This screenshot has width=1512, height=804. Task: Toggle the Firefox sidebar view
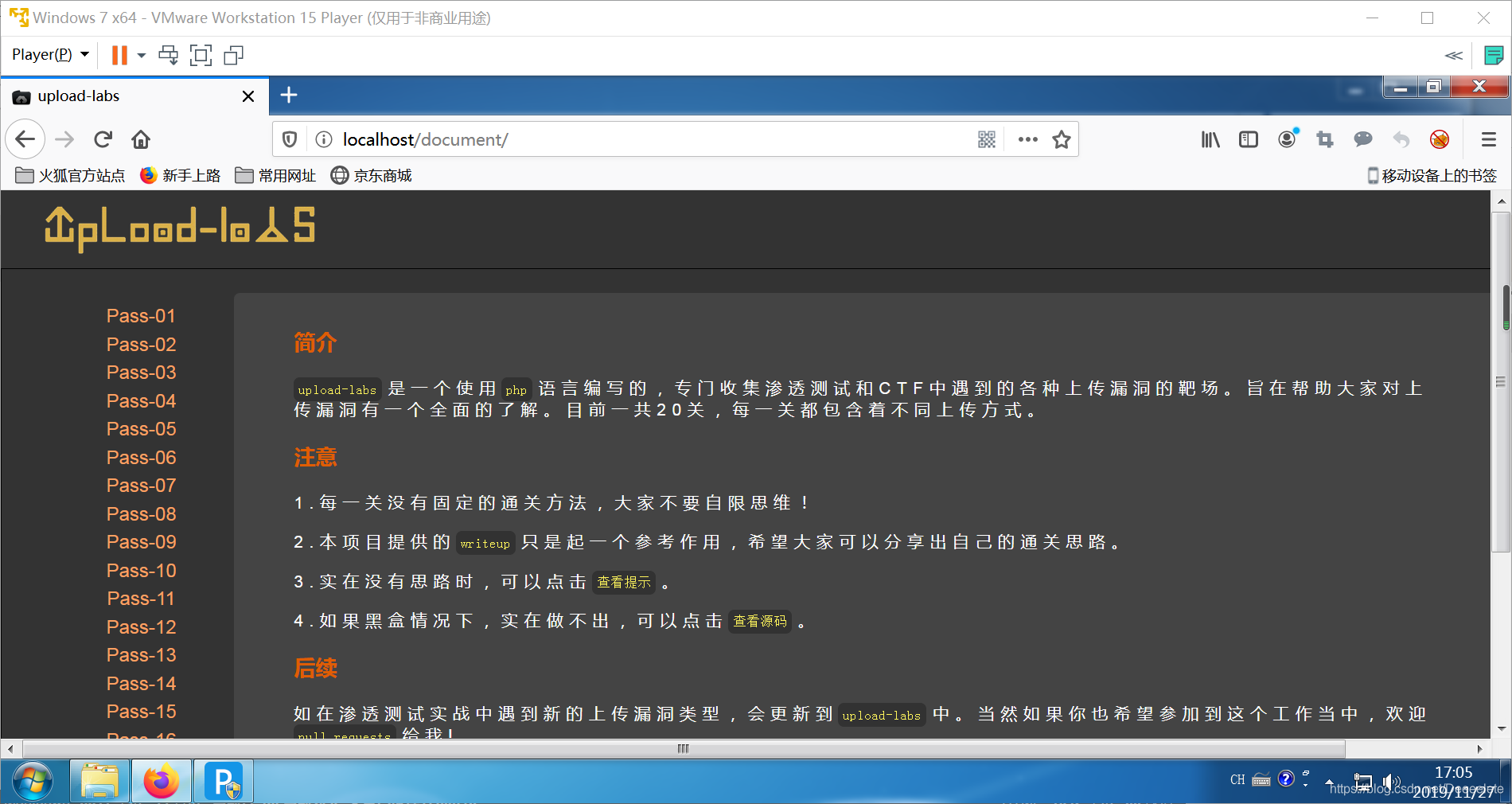pyautogui.click(x=1249, y=139)
